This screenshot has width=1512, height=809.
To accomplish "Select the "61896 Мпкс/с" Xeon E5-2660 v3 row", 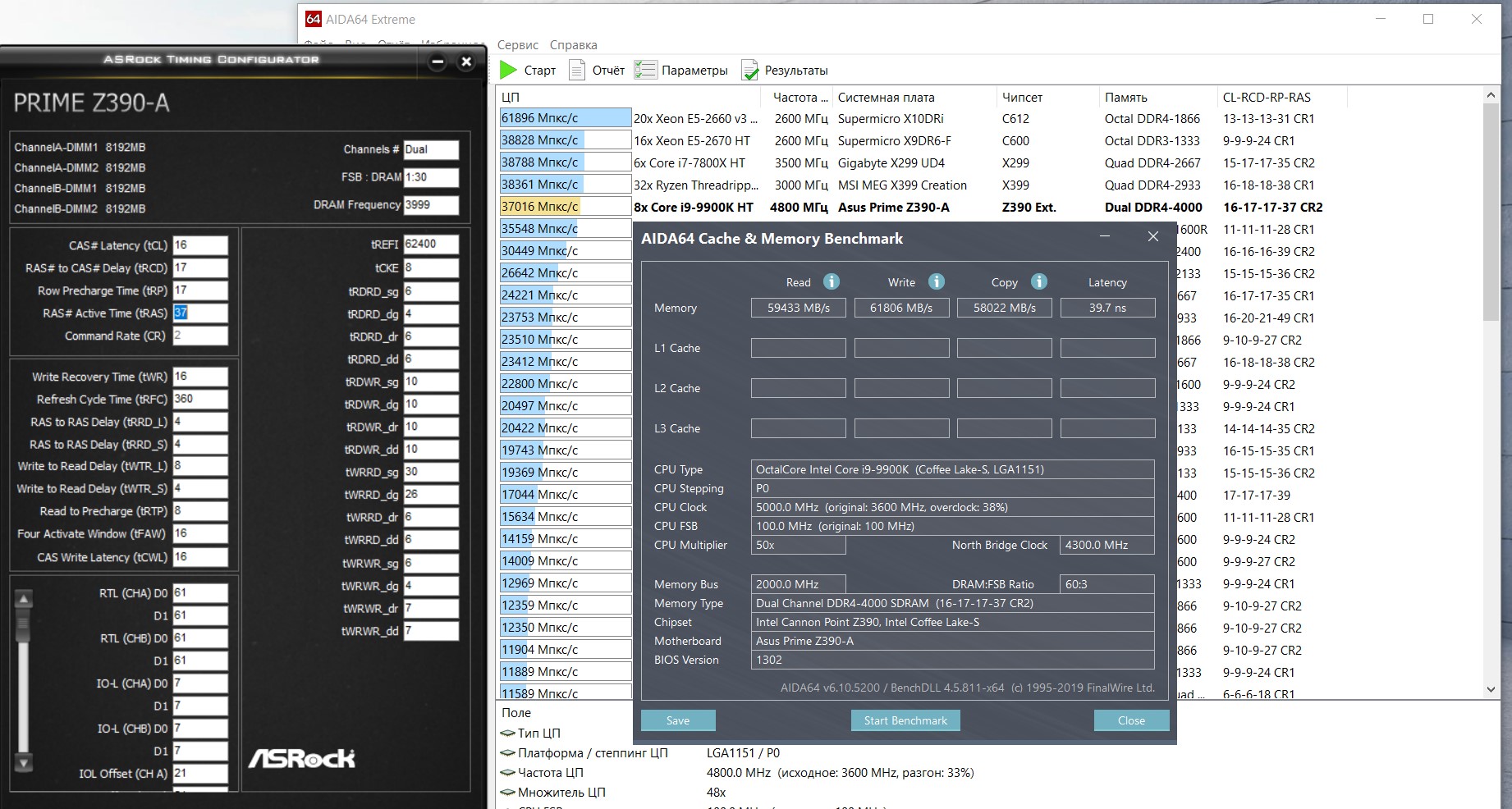I will [x=923, y=118].
